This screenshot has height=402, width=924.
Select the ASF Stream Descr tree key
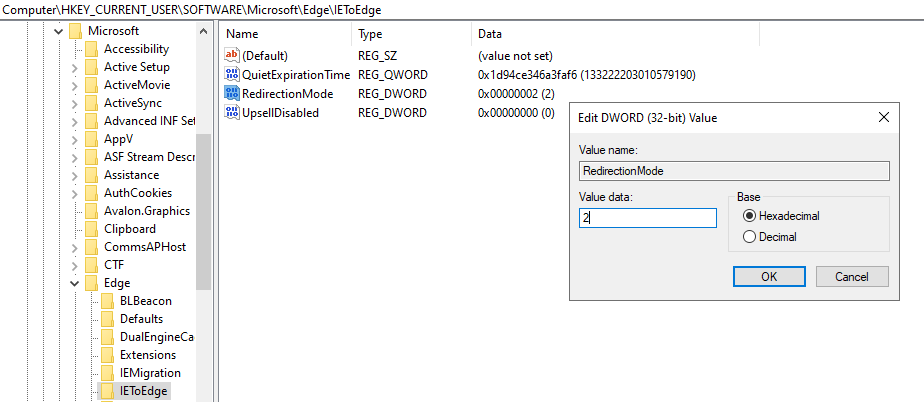click(148, 157)
